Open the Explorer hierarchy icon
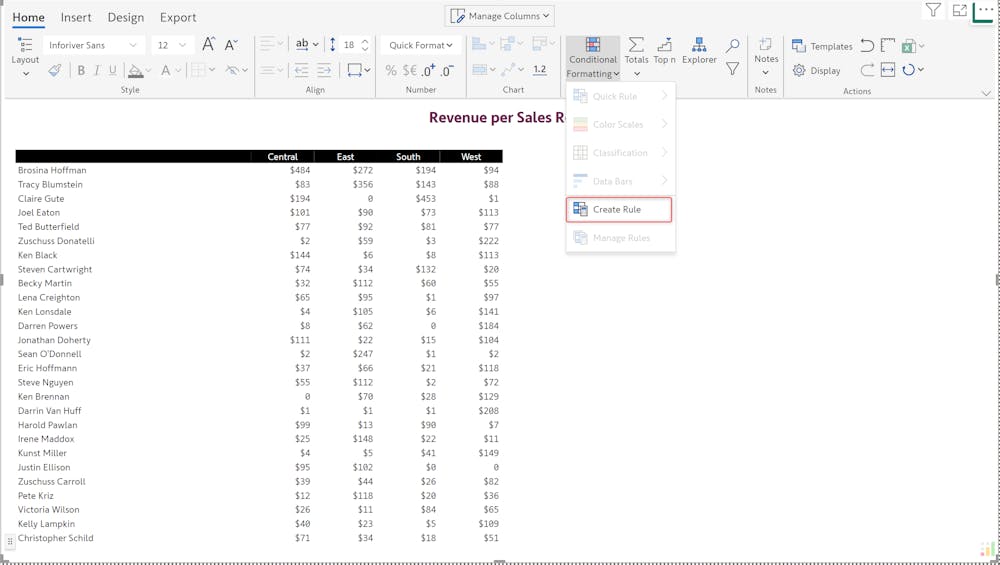 pyautogui.click(x=699, y=44)
